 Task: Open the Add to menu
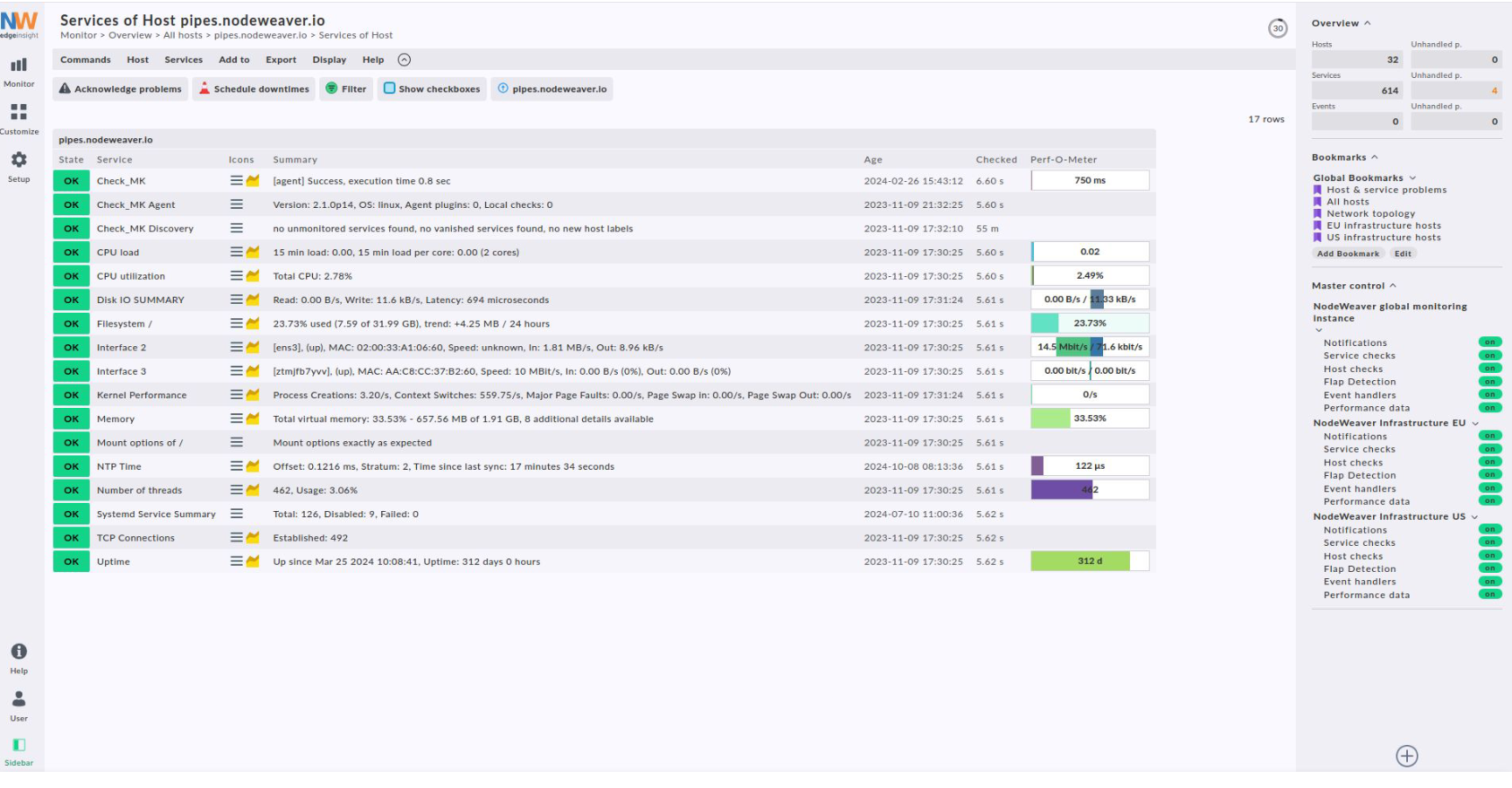pyautogui.click(x=234, y=60)
